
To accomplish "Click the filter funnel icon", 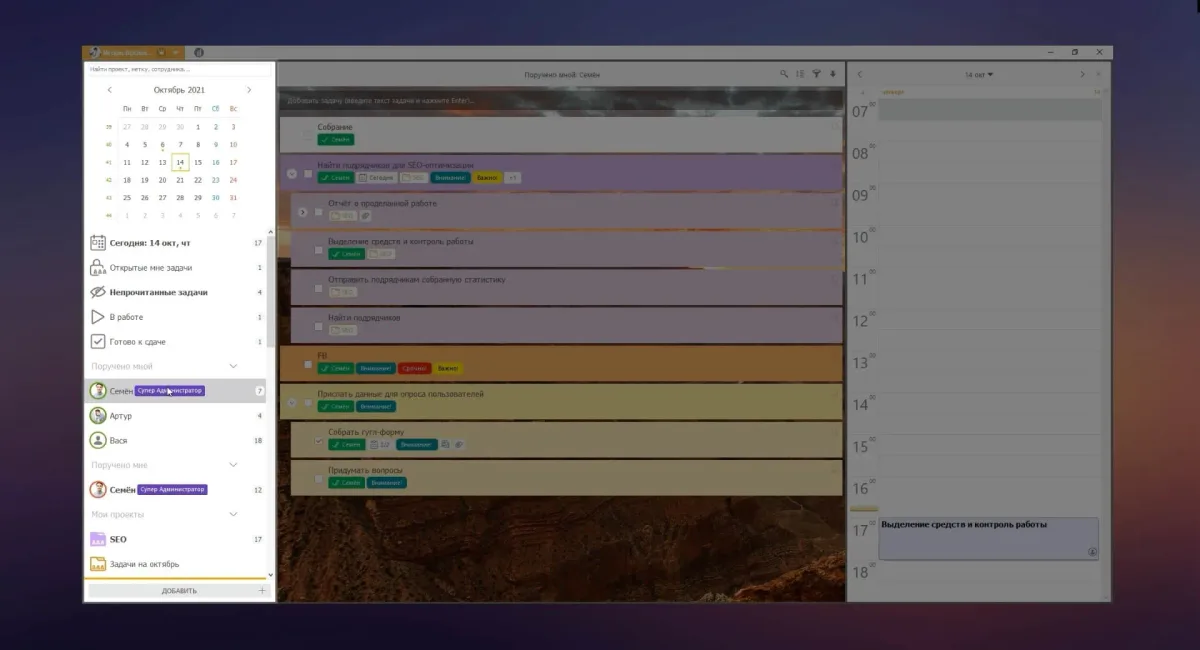I will click(816, 74).
